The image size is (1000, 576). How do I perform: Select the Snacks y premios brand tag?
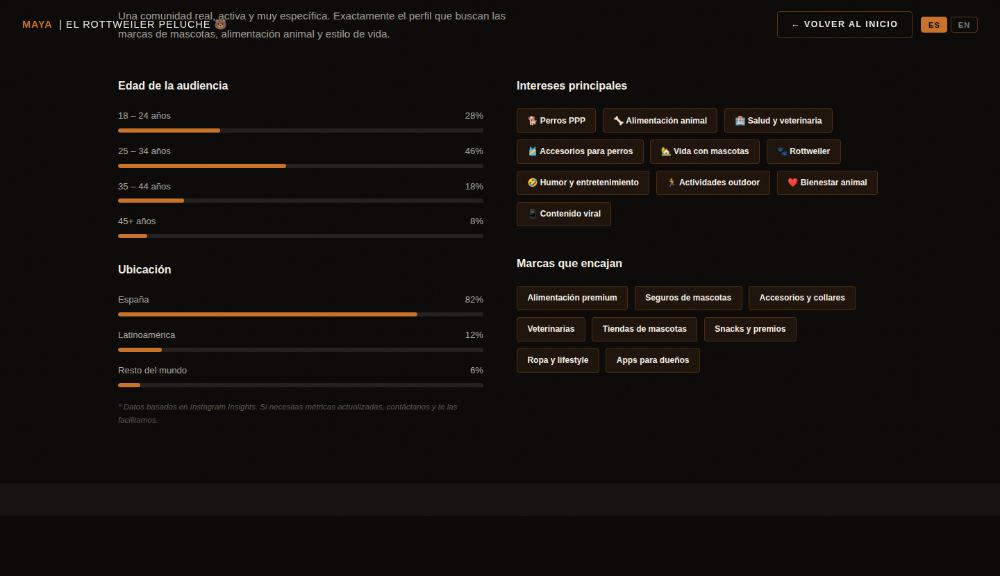coord(750,329)
